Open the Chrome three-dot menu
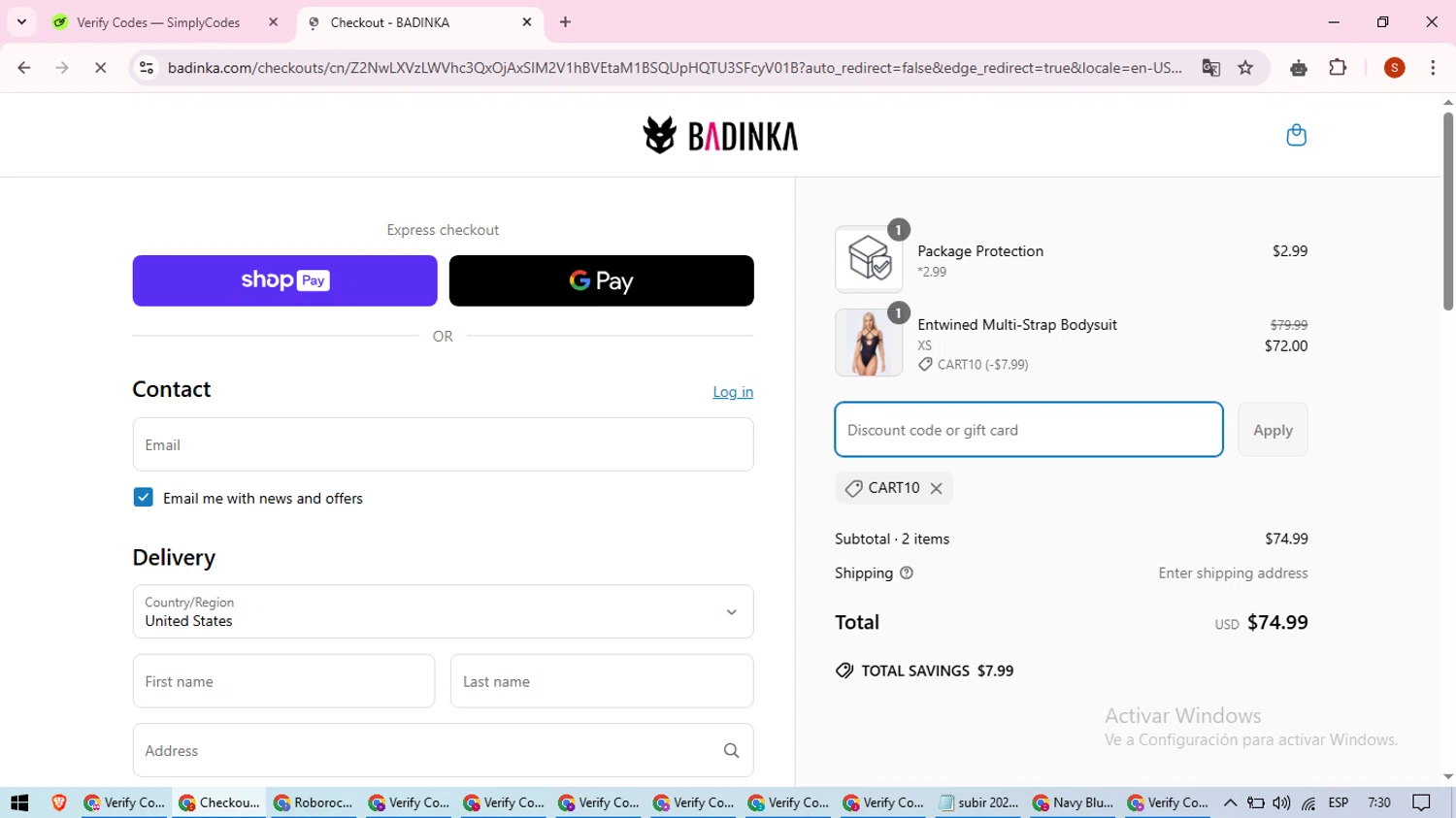Screen dimensions: 1456x818 pos(1433,68)
